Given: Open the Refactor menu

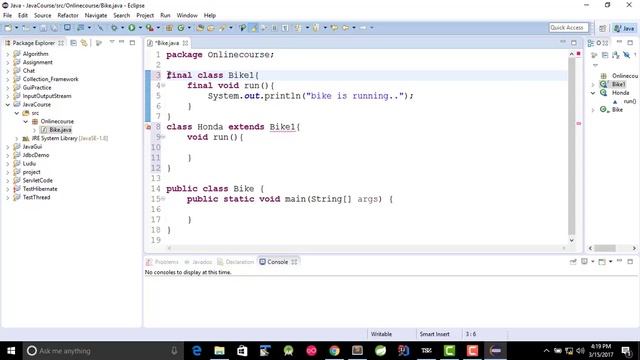Looking at the screenshot, I should (x=68, y=15).
